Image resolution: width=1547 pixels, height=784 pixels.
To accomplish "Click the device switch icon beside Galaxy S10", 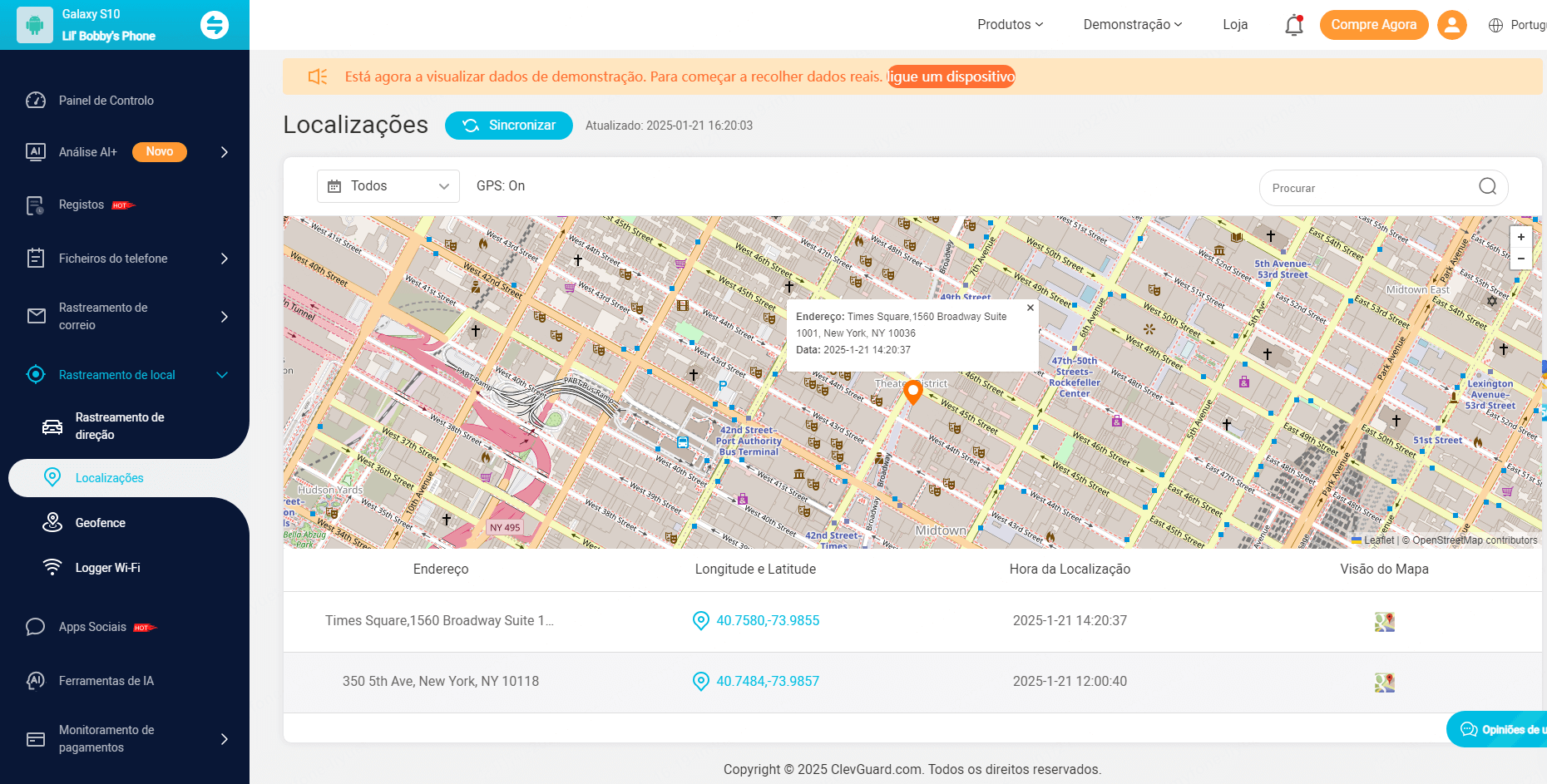I will (x=215, y=25).
